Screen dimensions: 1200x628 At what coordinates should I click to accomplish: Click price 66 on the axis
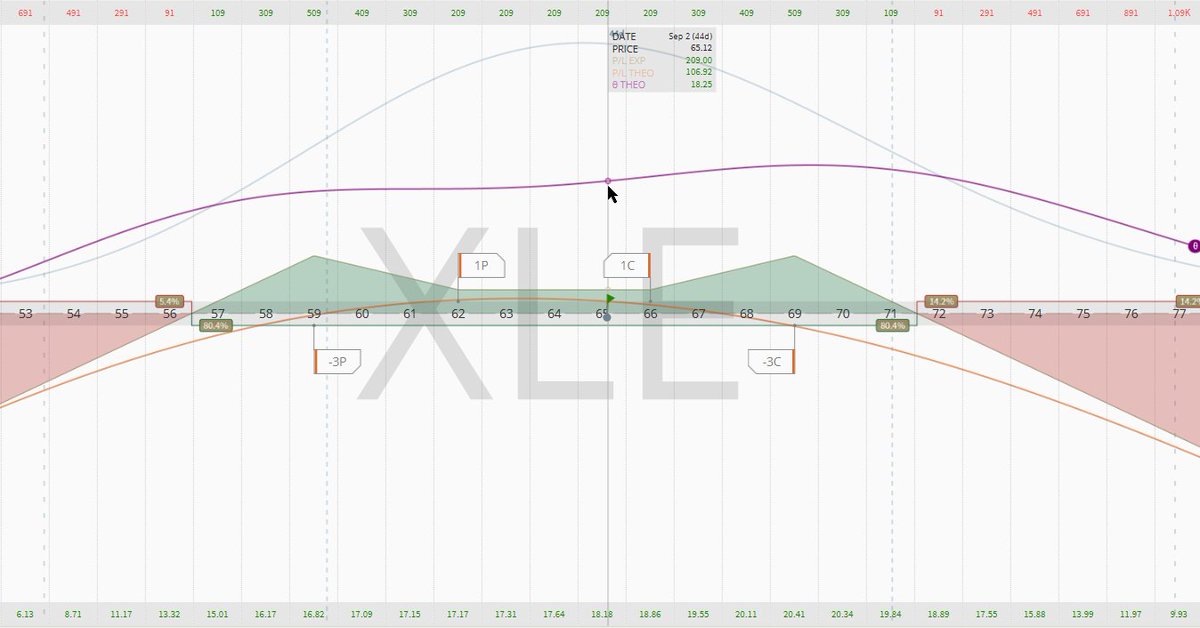[650, 314]
